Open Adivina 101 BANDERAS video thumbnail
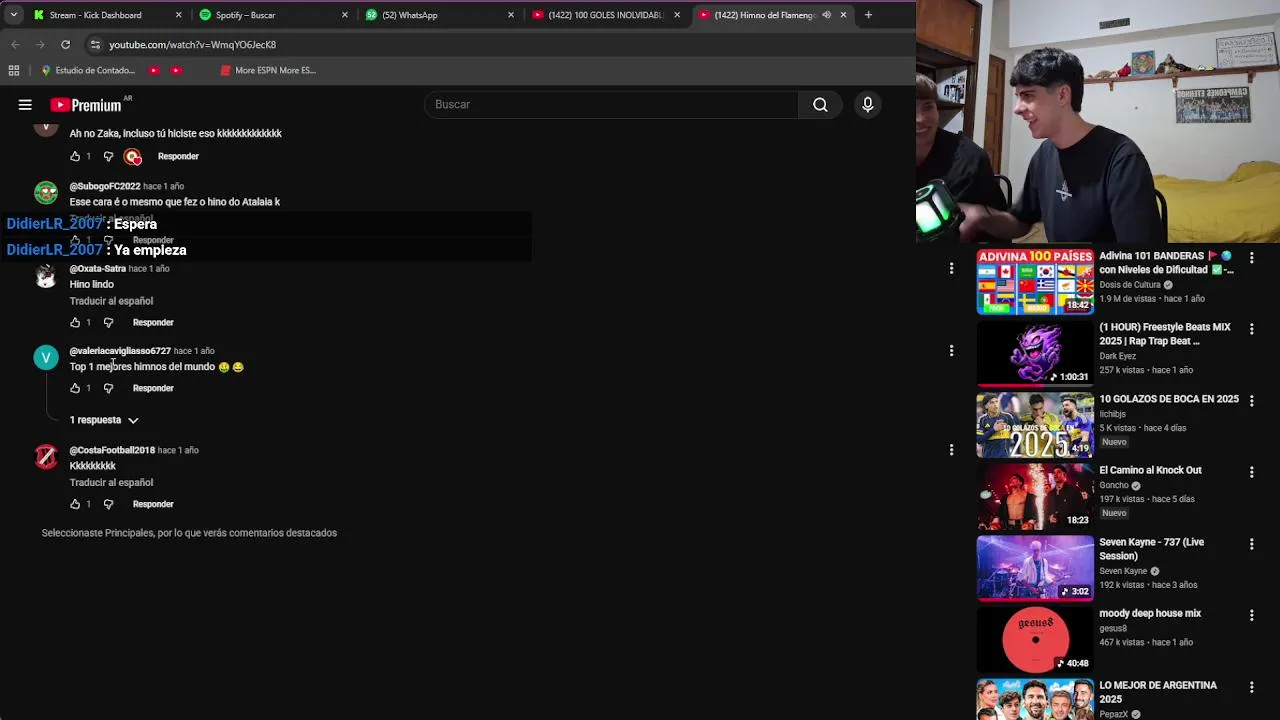1280x720 pixels. coord(1035,282)
